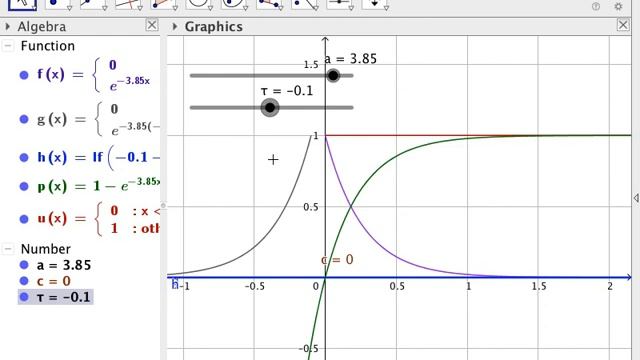Select f(x) definition in Algebra

pos(94,75)
